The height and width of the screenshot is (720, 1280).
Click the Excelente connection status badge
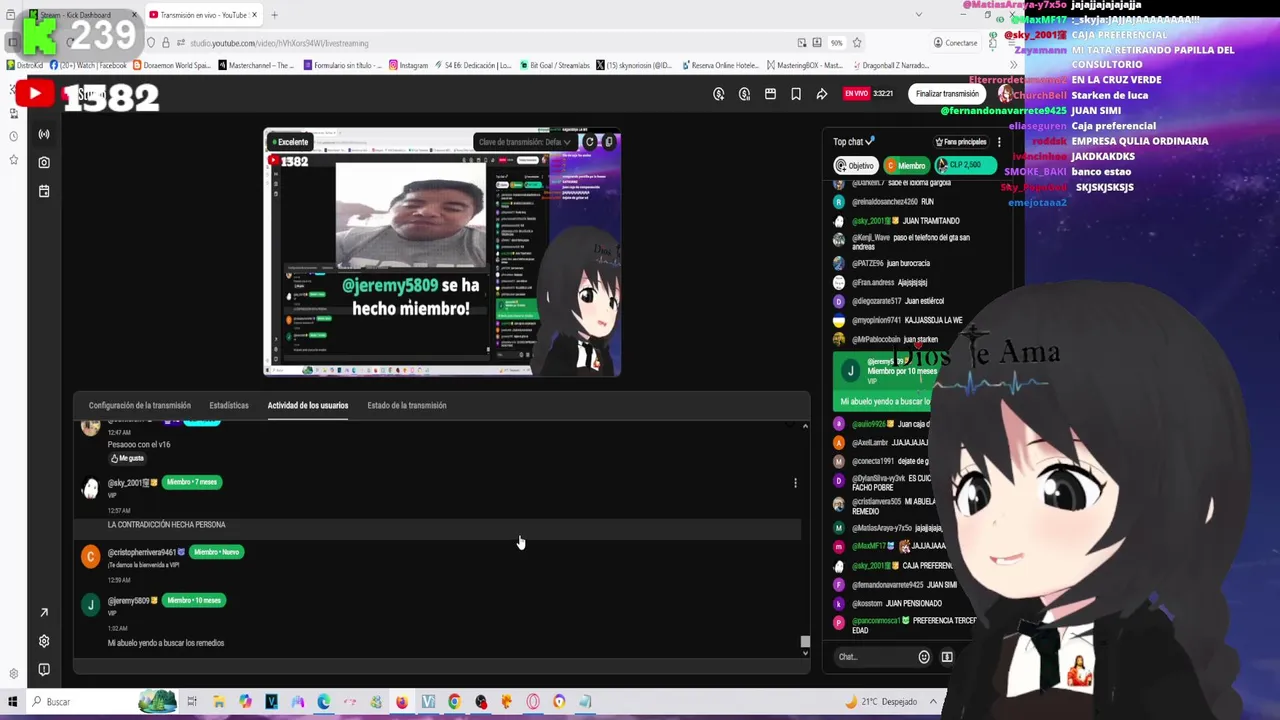(290, 142)
